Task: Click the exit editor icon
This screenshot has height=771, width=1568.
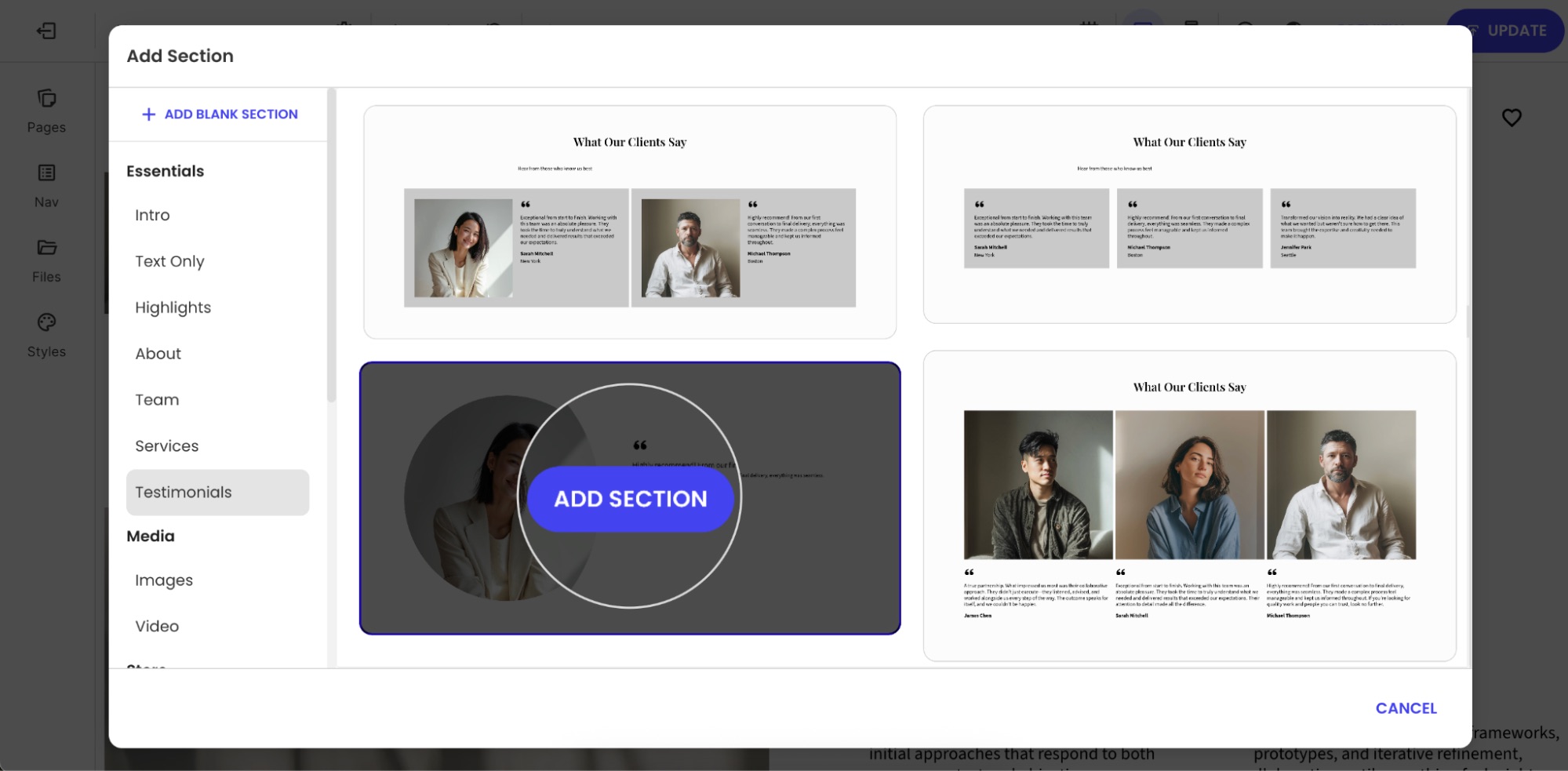Action: pyautogui.click(x=46, y=31)
